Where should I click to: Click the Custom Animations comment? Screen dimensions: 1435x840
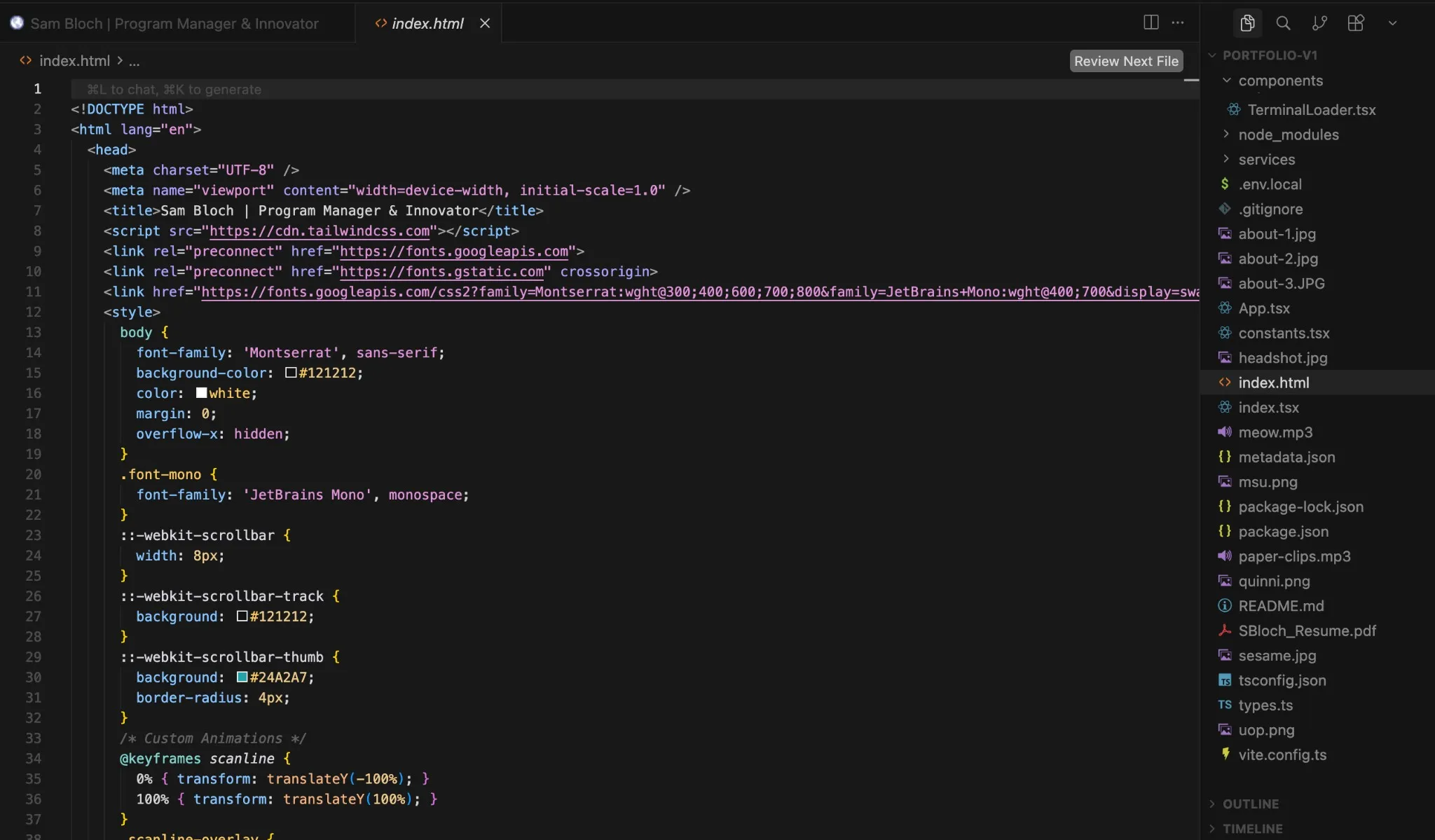coord(212,738)
